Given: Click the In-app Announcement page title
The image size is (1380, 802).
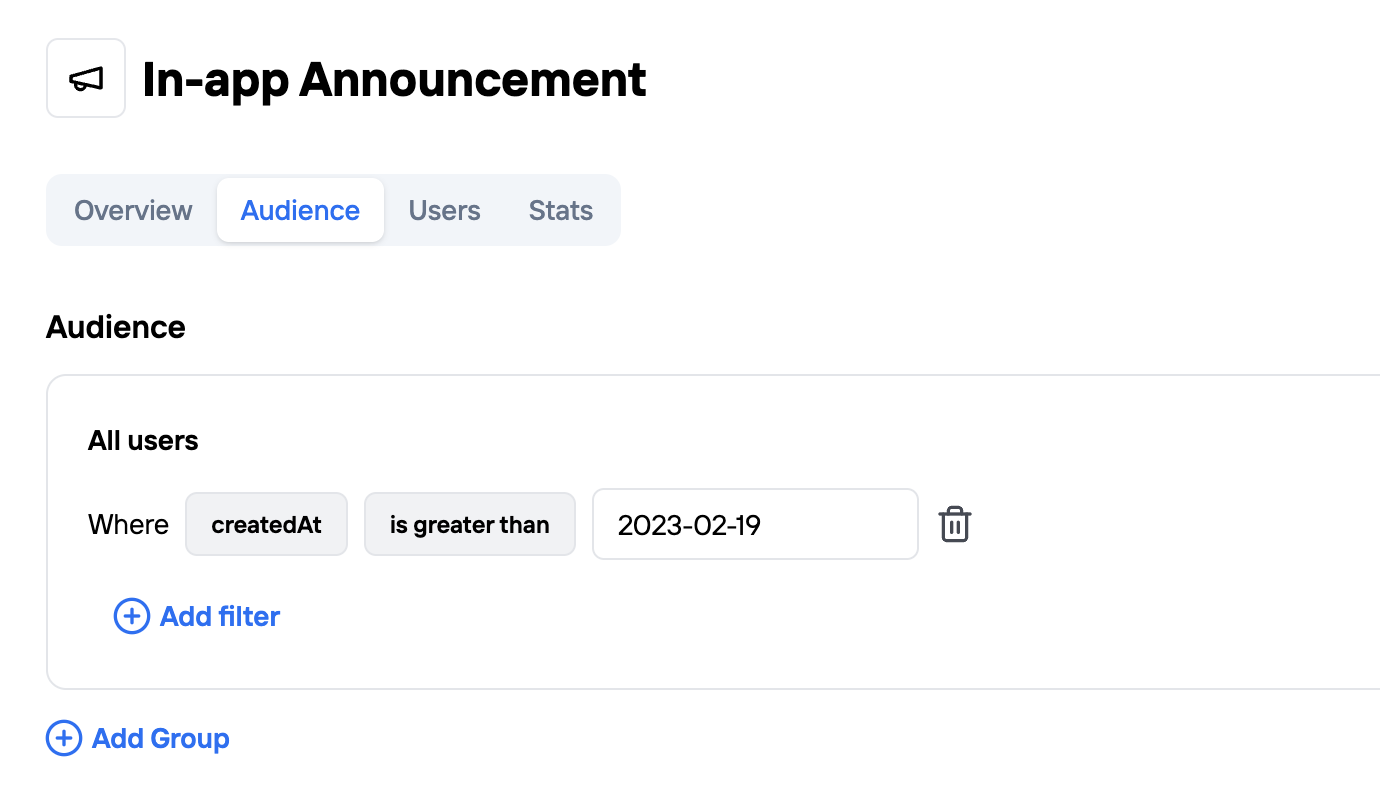Looking at the screenshot, I should pos(395,79).
